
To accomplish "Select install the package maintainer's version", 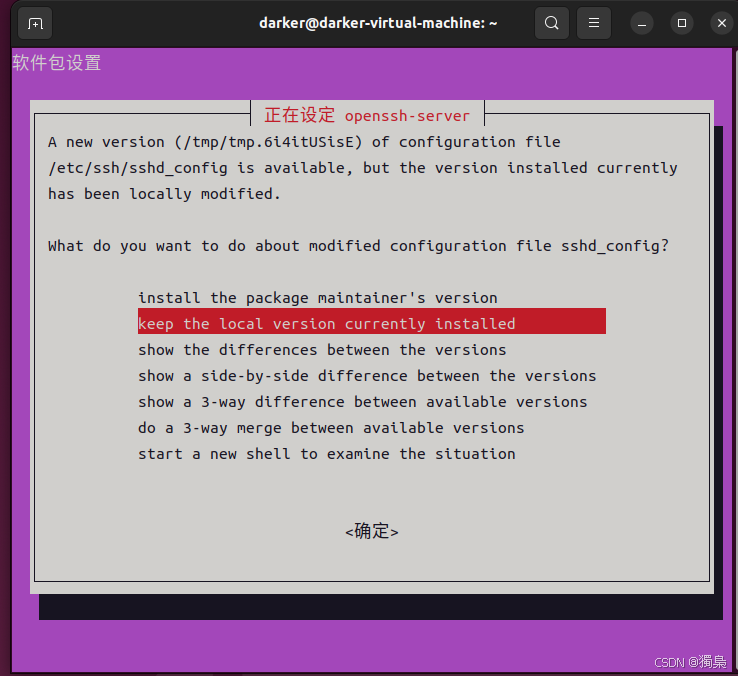I will pyautogui.click(x=318, y=298).
